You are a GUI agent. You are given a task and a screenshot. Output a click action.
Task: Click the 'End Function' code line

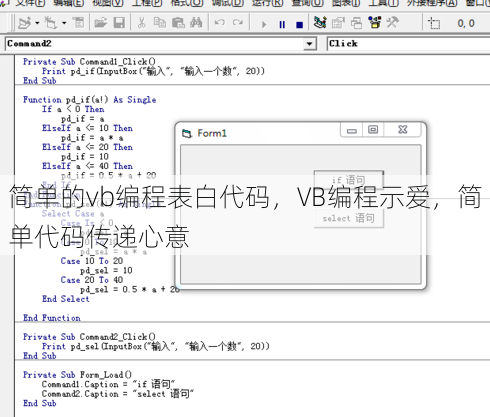tap(52, 318)
